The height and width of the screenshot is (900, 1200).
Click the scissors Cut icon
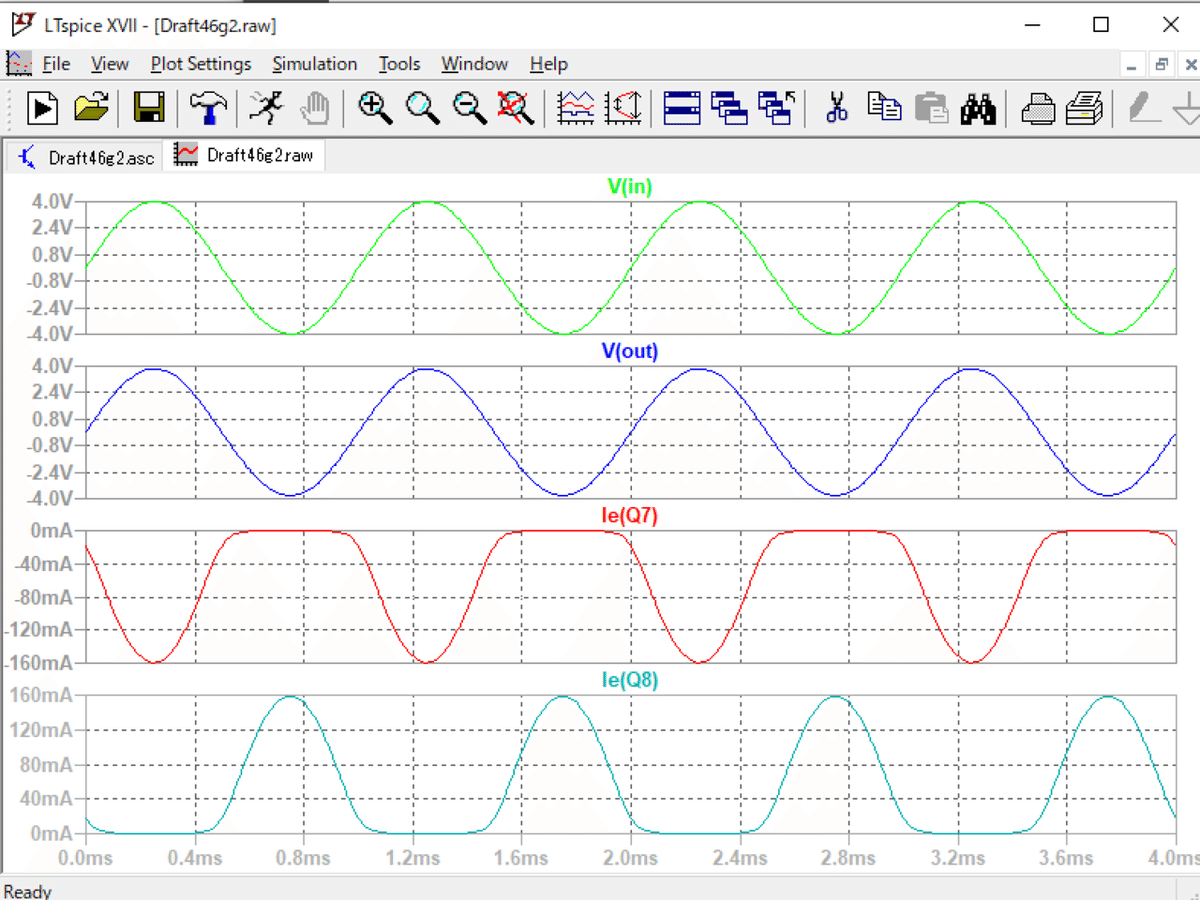coord(837,107)
